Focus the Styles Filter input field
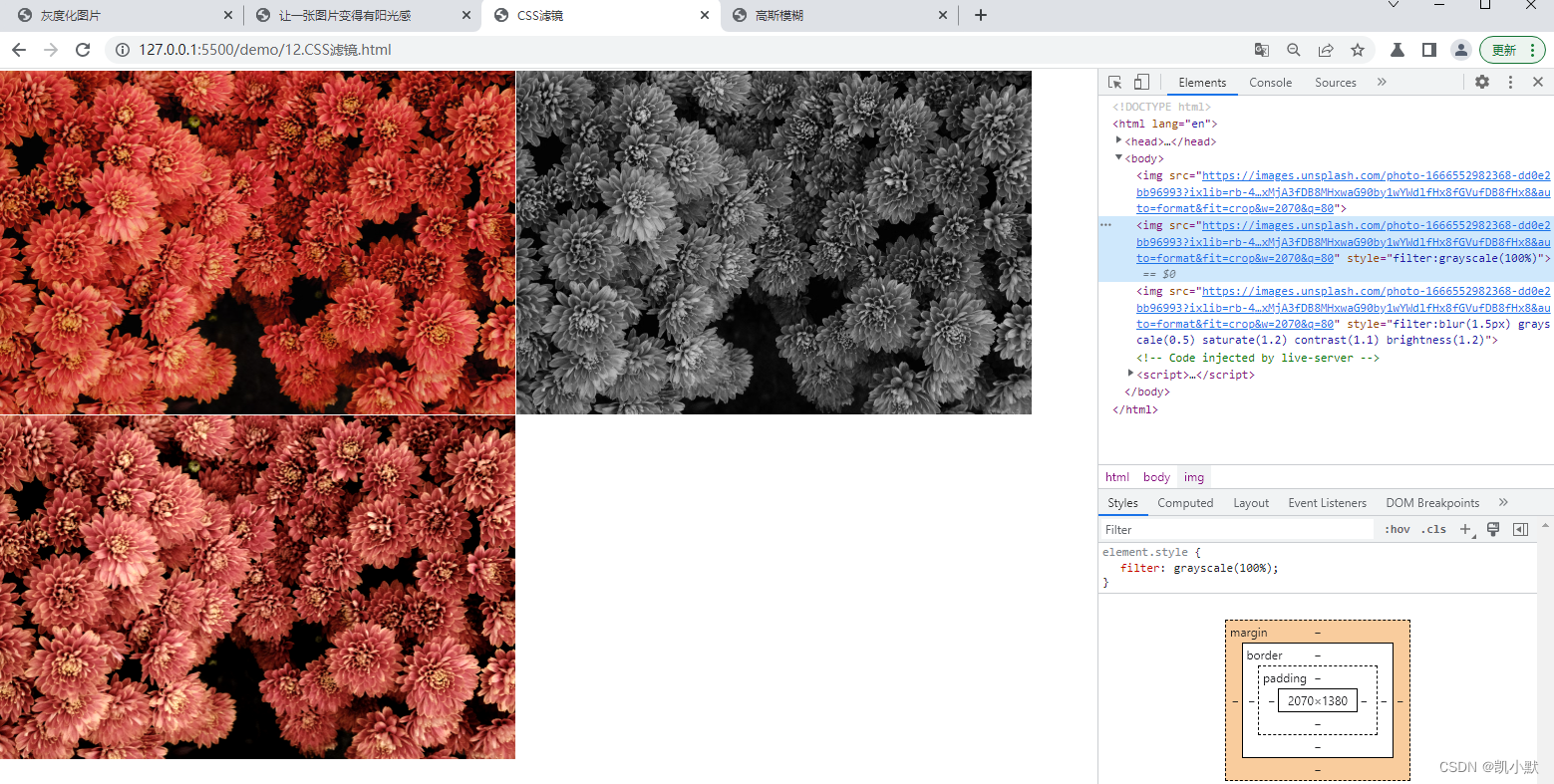Viewport: 1554px width, 784px height. [x=1237, y=530]
